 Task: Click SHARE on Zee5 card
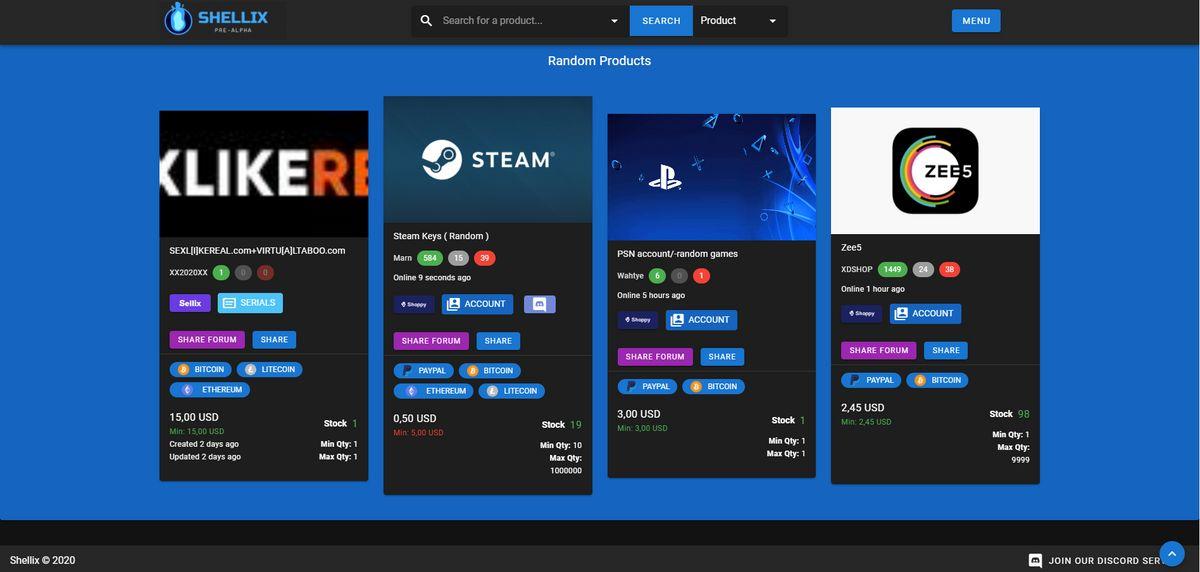coord(946,351)
